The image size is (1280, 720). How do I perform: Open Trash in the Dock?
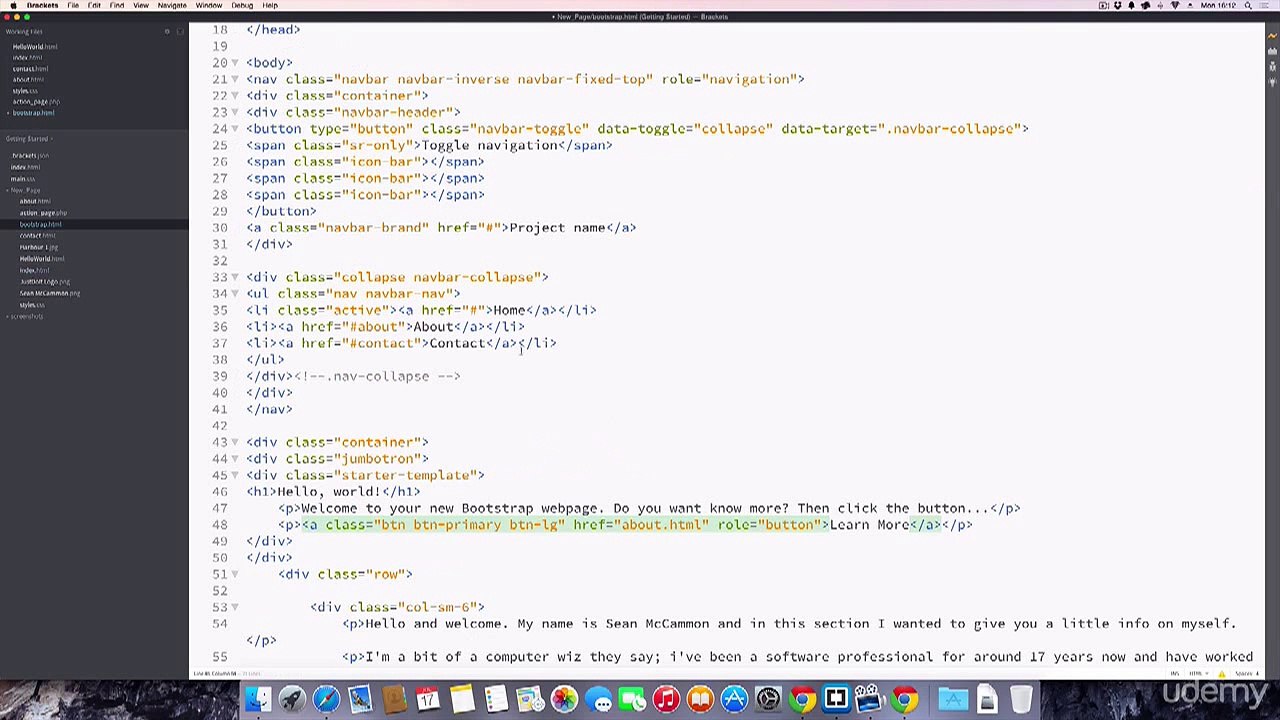pos(1021,699)
